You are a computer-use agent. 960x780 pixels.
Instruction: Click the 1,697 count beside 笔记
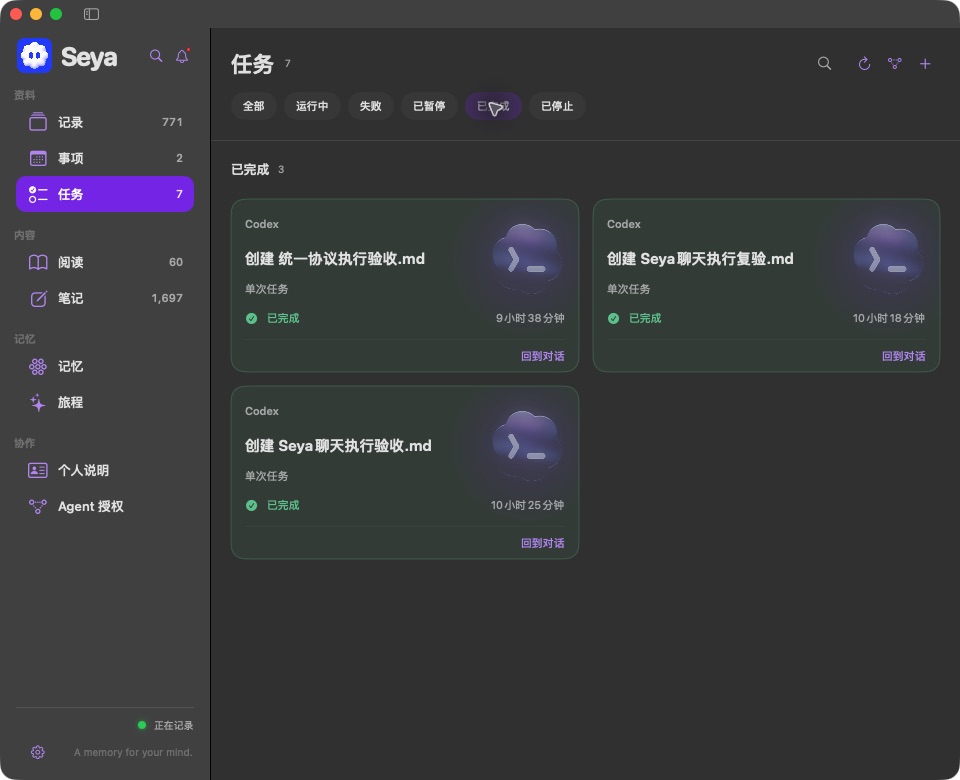(x=167, y=298)
